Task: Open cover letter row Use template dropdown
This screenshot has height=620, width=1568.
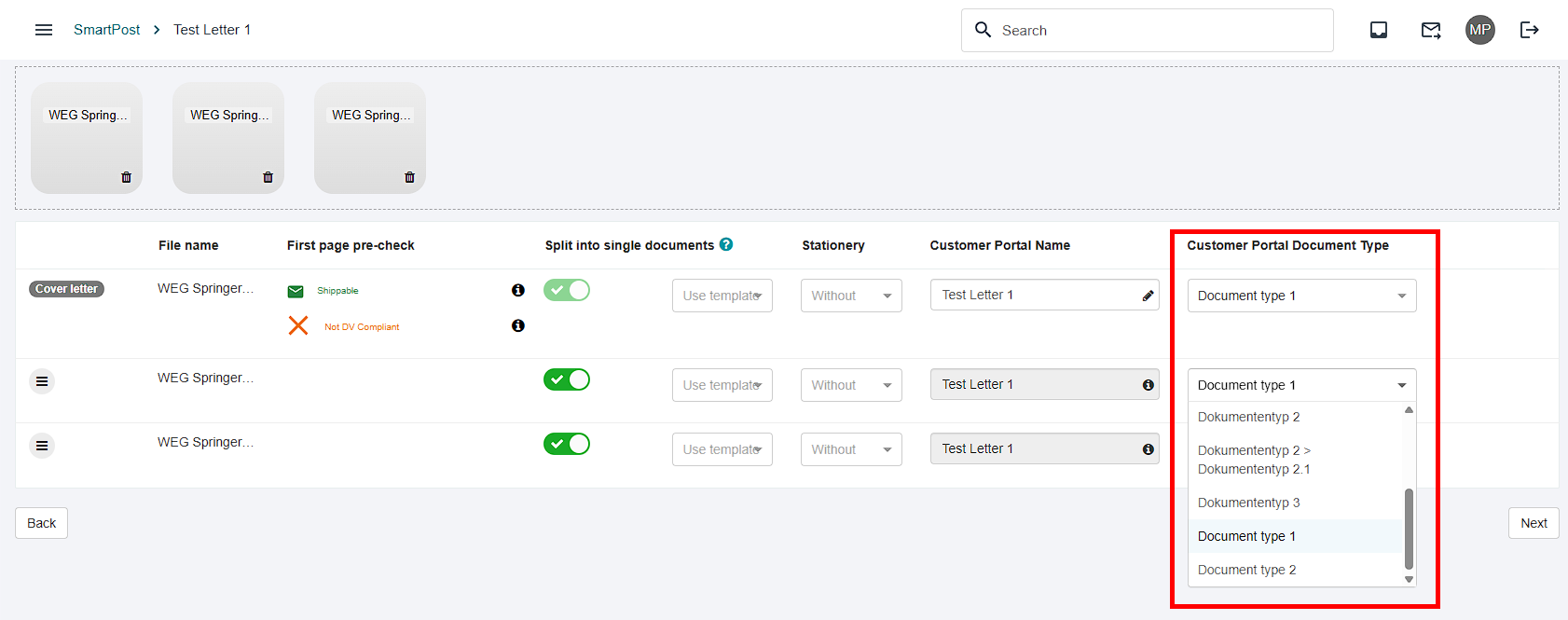Action: [722, 296]
